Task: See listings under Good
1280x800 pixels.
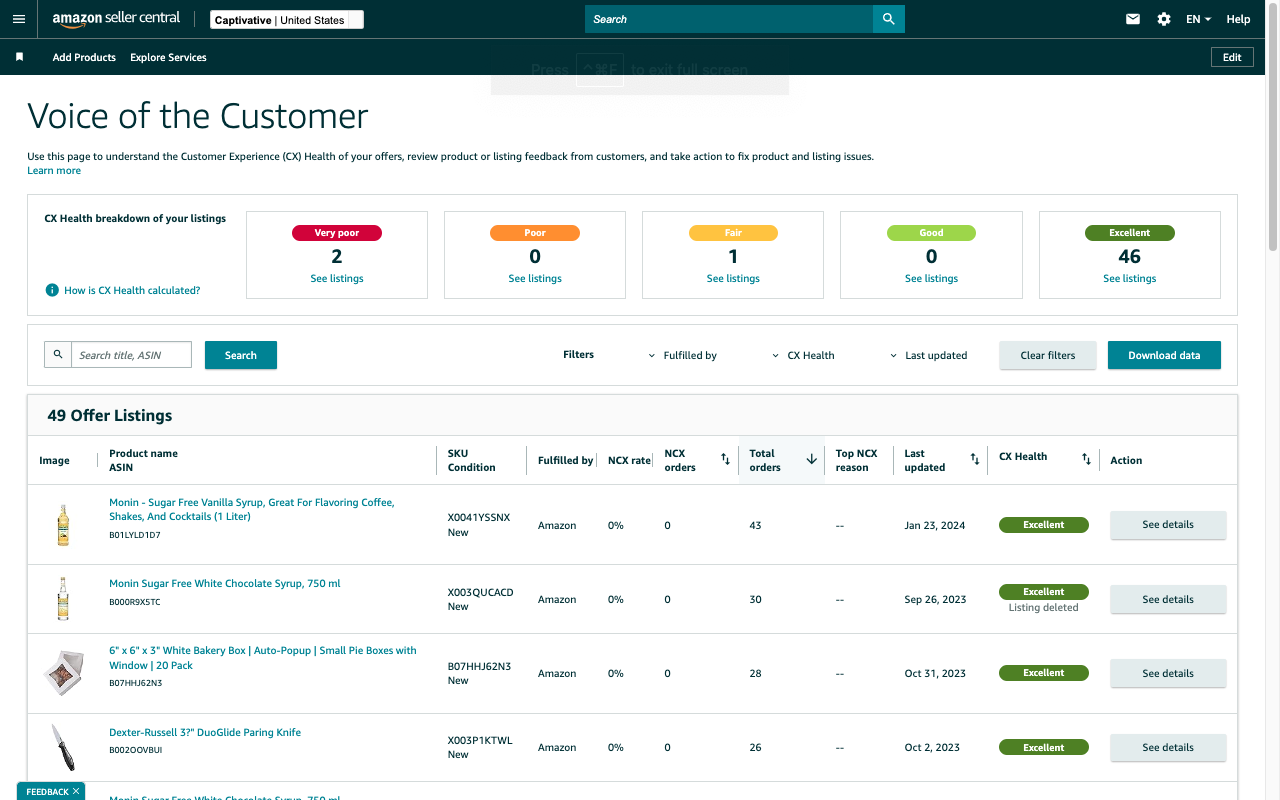Action: pos(931,279)
